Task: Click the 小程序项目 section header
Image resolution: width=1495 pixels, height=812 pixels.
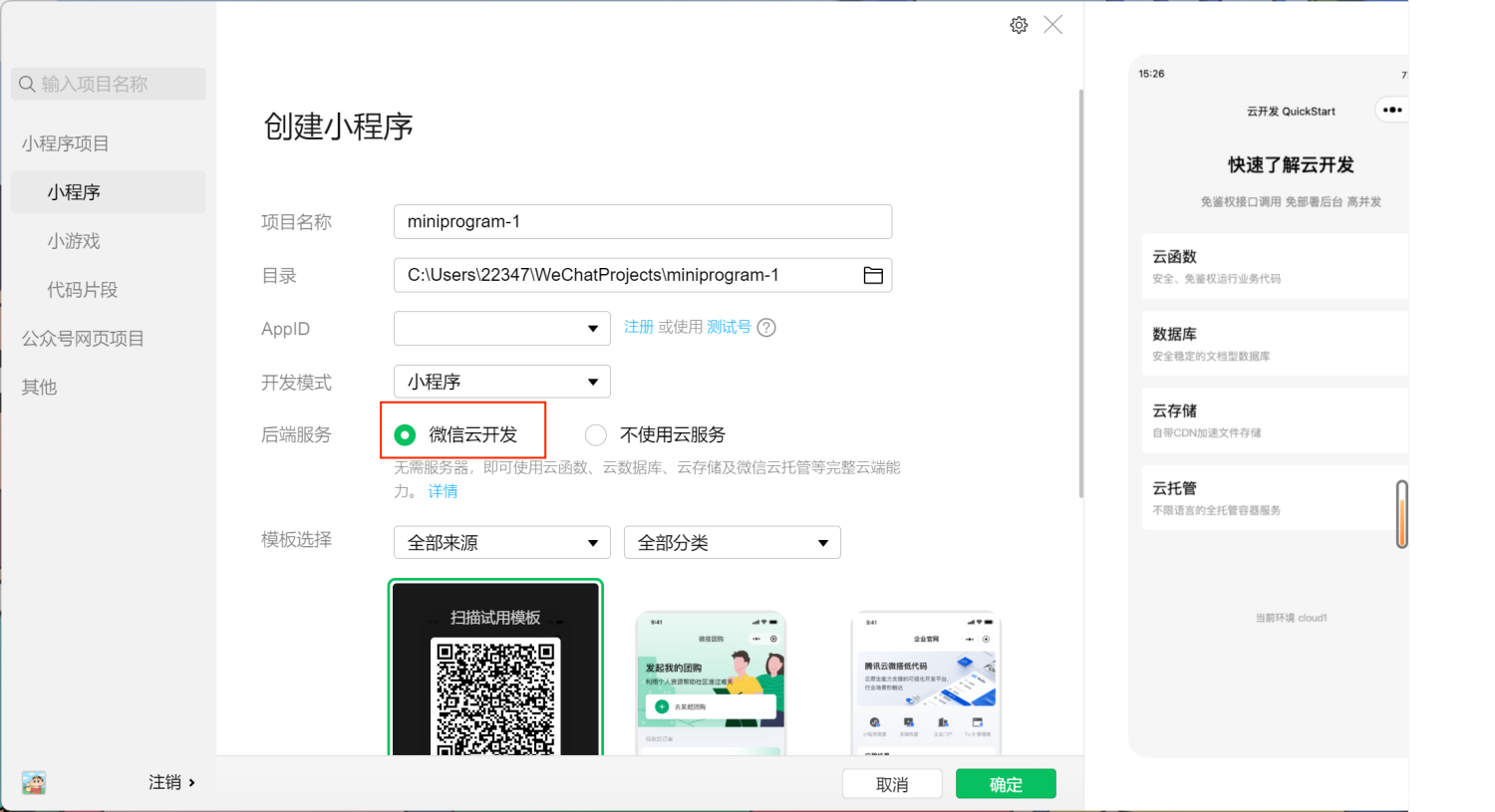Action: pos(66,143)
